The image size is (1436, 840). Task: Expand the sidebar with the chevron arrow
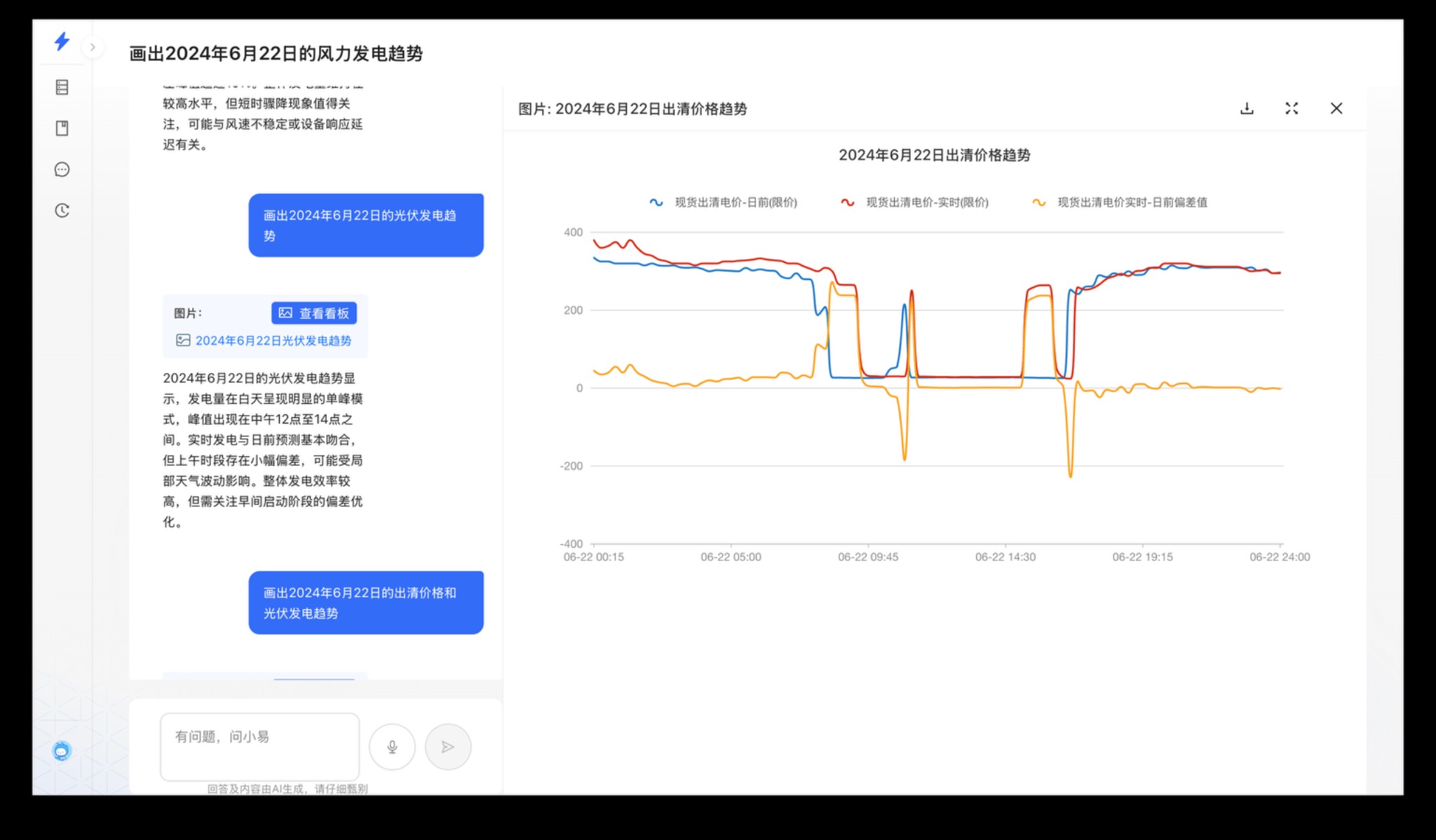pyautogui.click(x=93, y=48)
